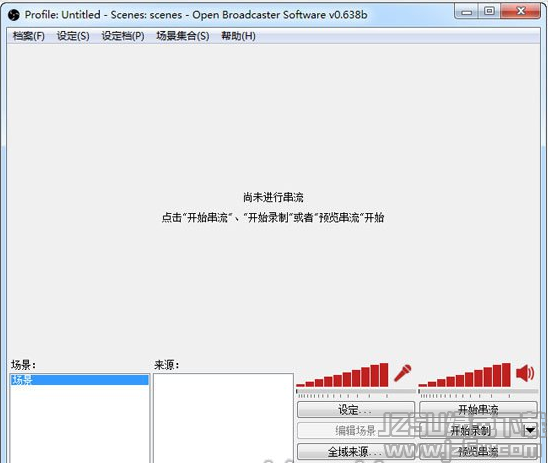Click the microphone volume level bars
548x463 pixels.
click(x=342, y=375)
